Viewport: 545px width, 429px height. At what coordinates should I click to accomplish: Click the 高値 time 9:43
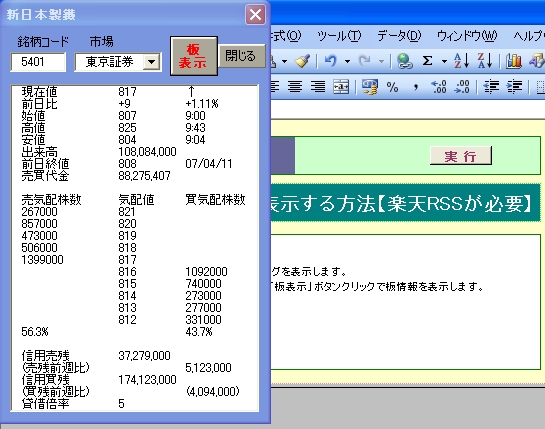(x=195, y=128)
